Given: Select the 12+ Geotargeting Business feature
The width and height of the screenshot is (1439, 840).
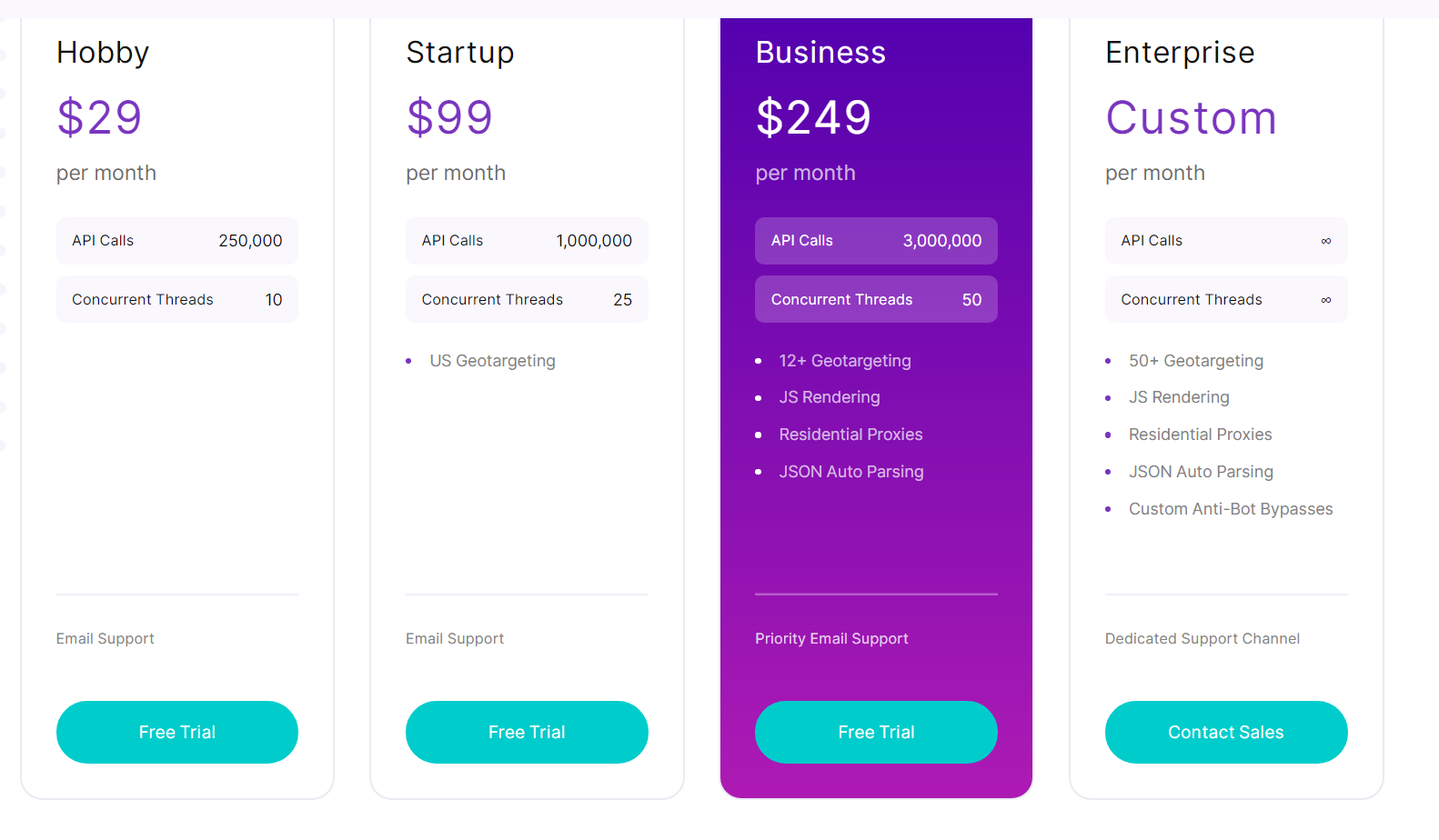Looking at the screenshot, I should 844,361.
